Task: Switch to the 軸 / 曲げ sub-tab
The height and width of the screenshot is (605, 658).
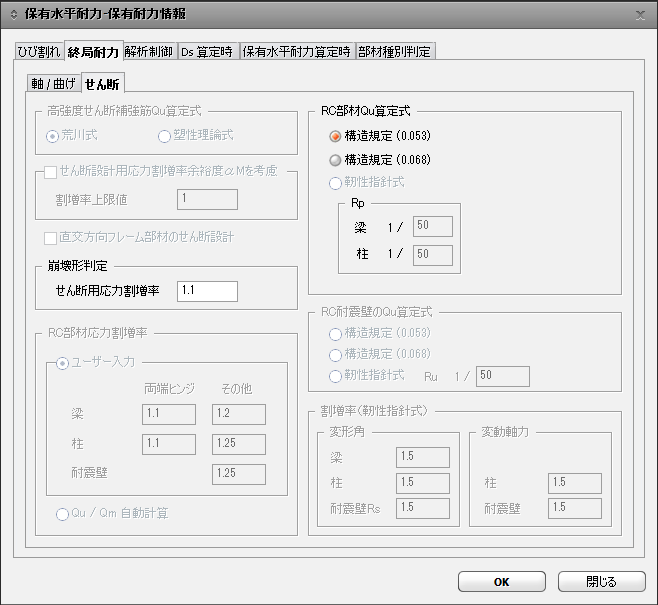Action: (53, 83)
